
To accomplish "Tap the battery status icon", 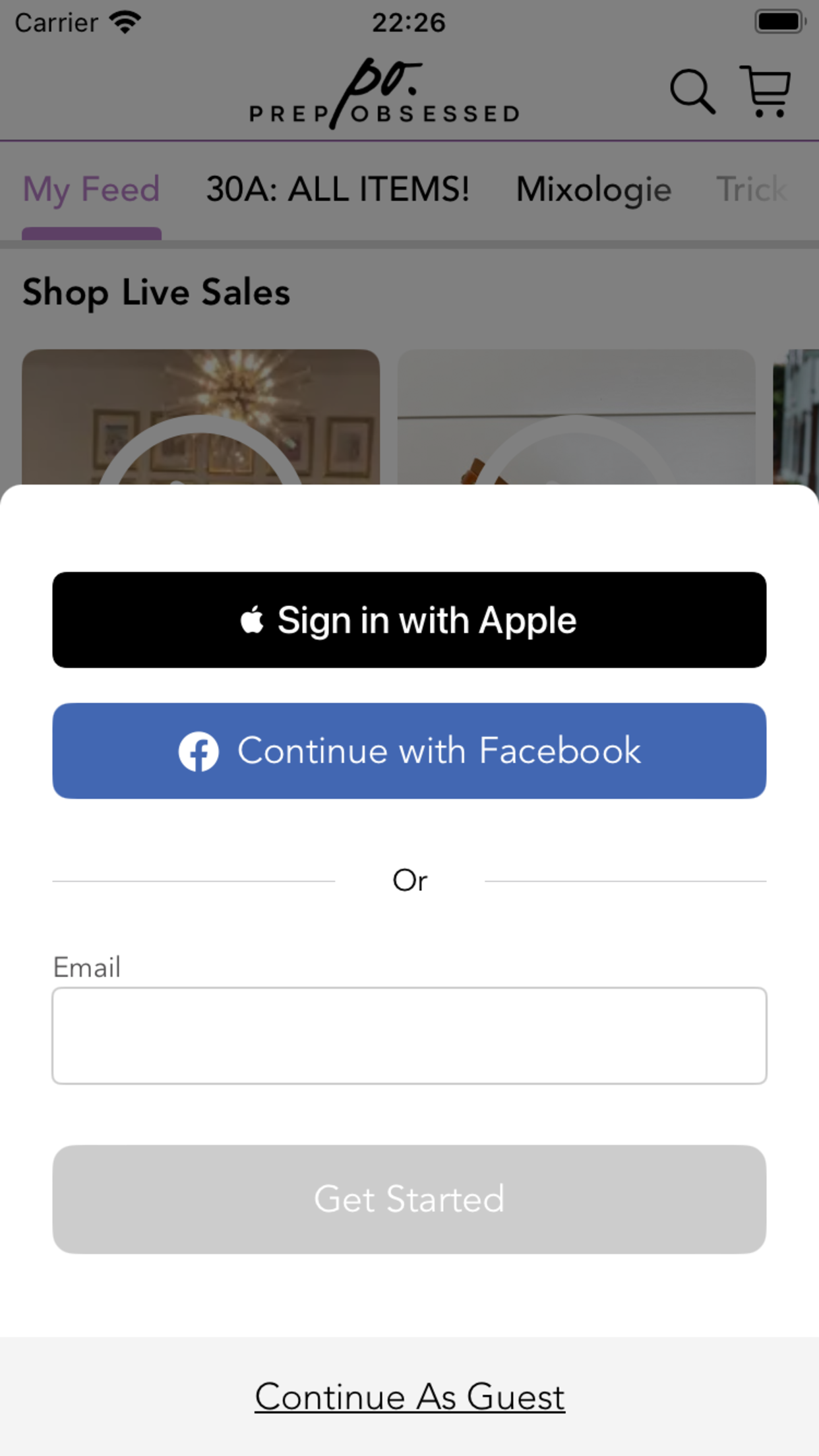I will point(780,22).
